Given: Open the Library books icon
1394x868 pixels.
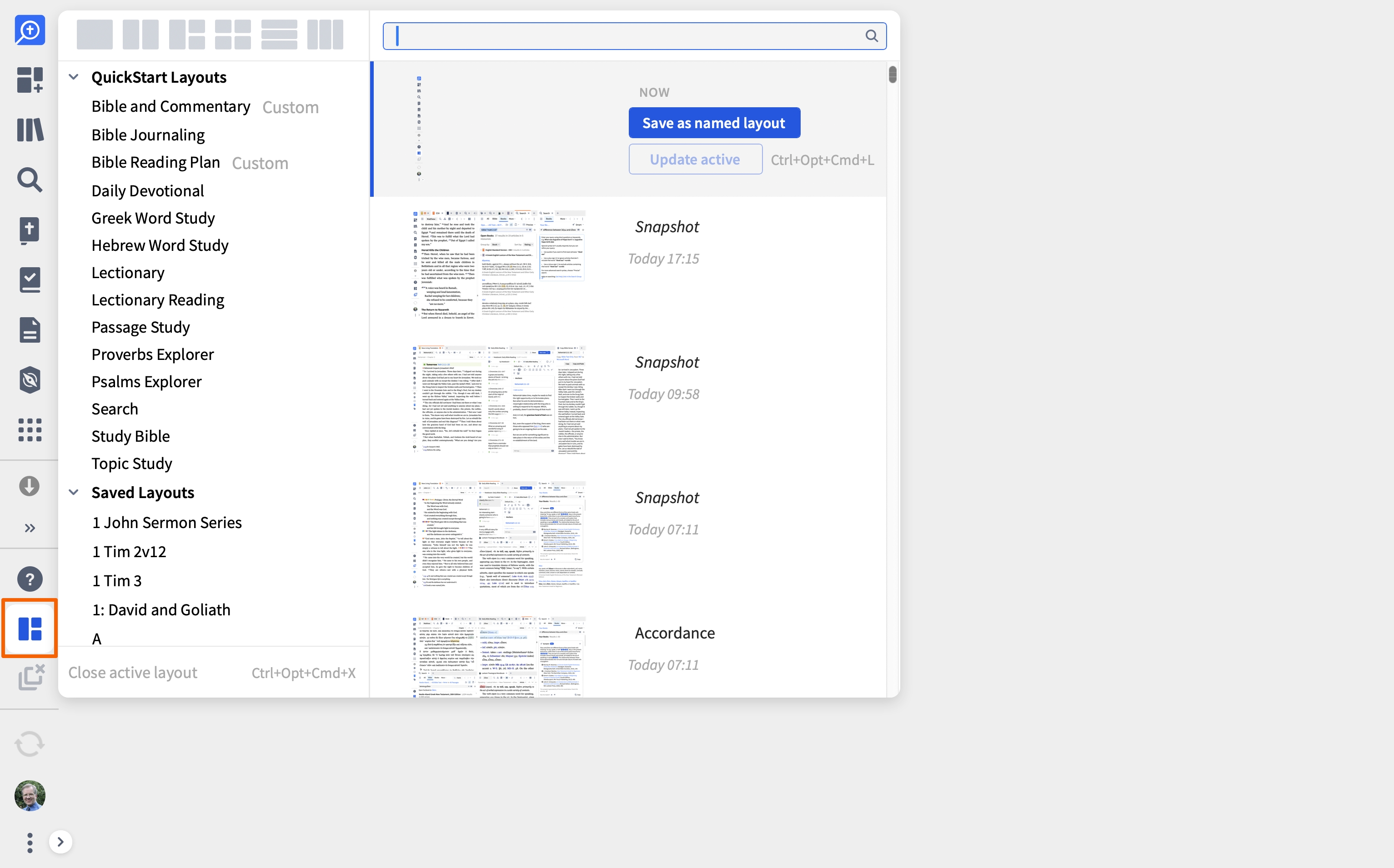Looking at the screenshot, I should click(30, 130).
